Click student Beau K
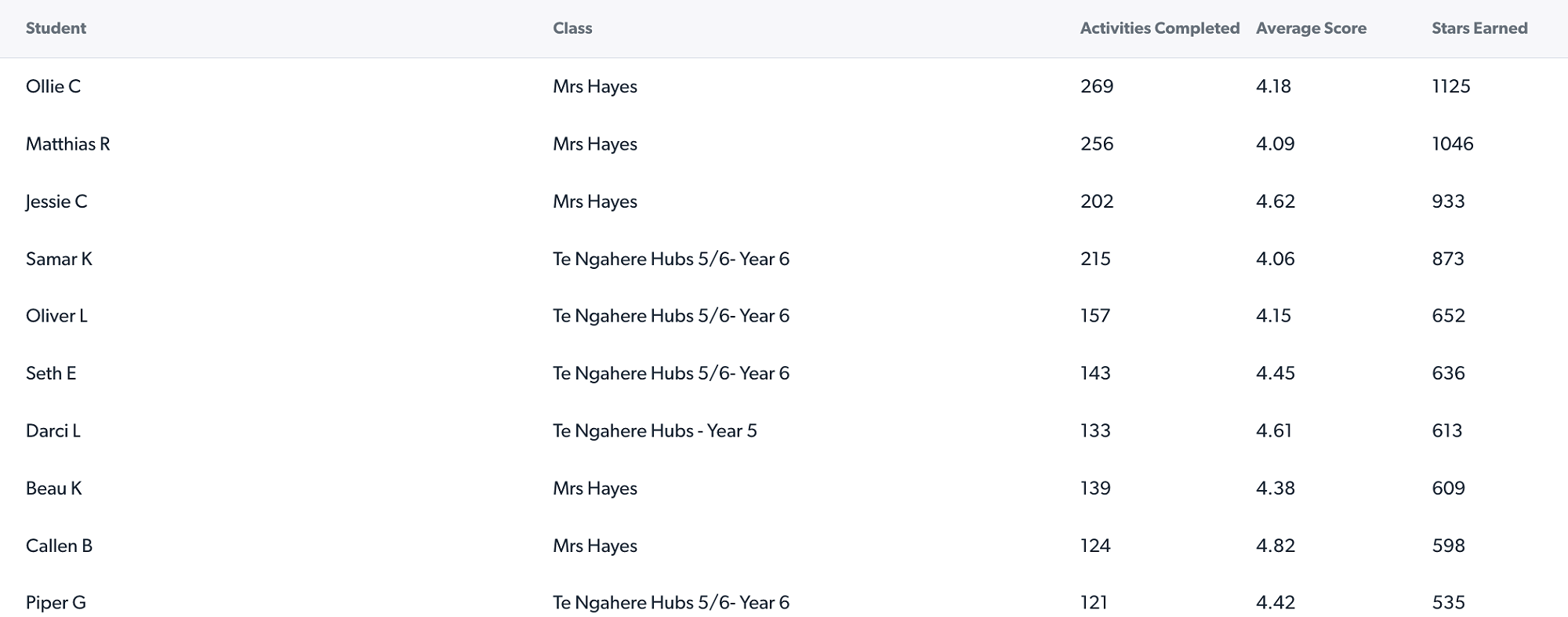Viewport: 1568px width, 617px height. pos(54,488)
